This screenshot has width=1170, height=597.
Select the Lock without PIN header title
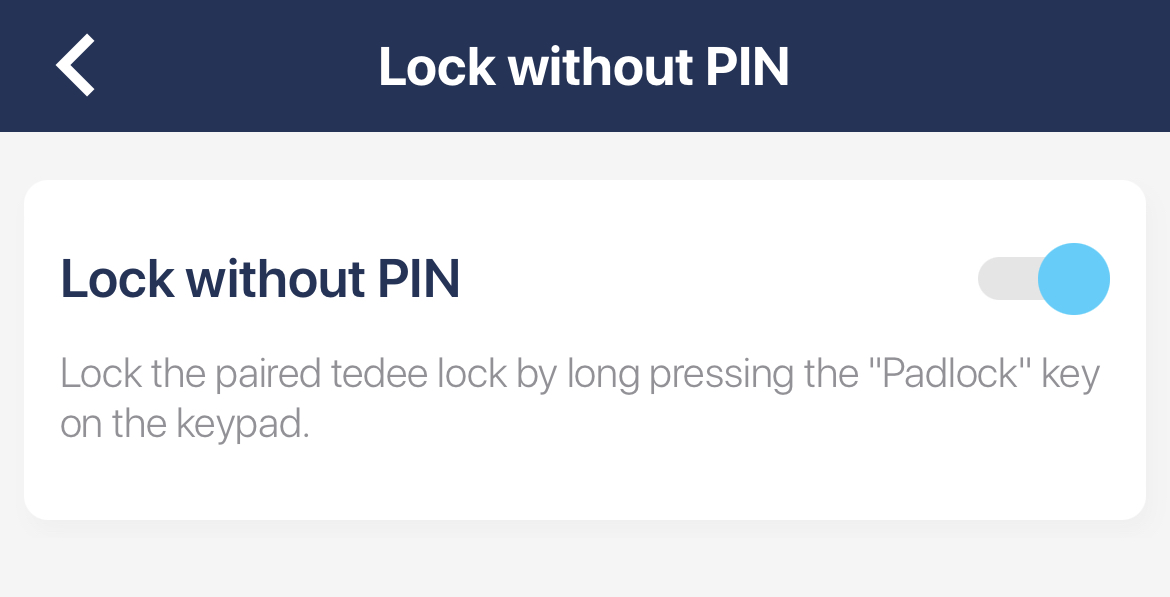584,67
